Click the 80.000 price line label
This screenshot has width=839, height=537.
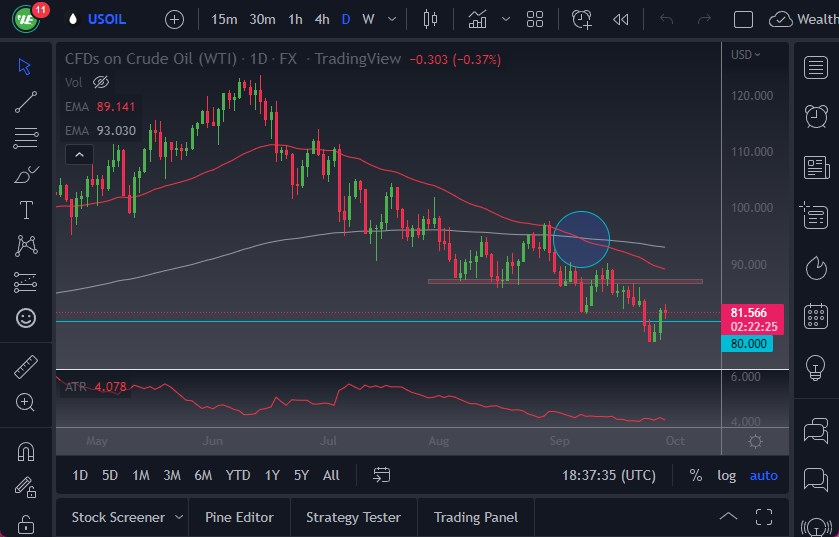(x=748, y=343)
